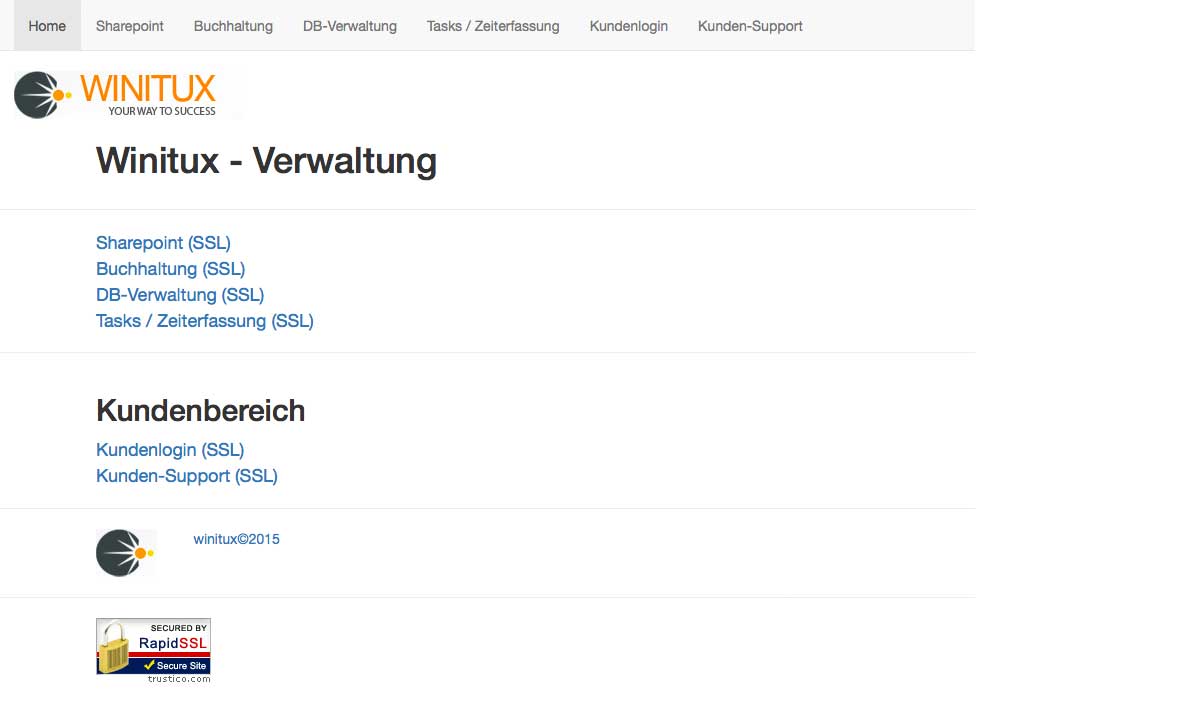Screen dimensions: 1192x713
Task: Click the small Winitux footer logo
Action: (x=125, y=553)
